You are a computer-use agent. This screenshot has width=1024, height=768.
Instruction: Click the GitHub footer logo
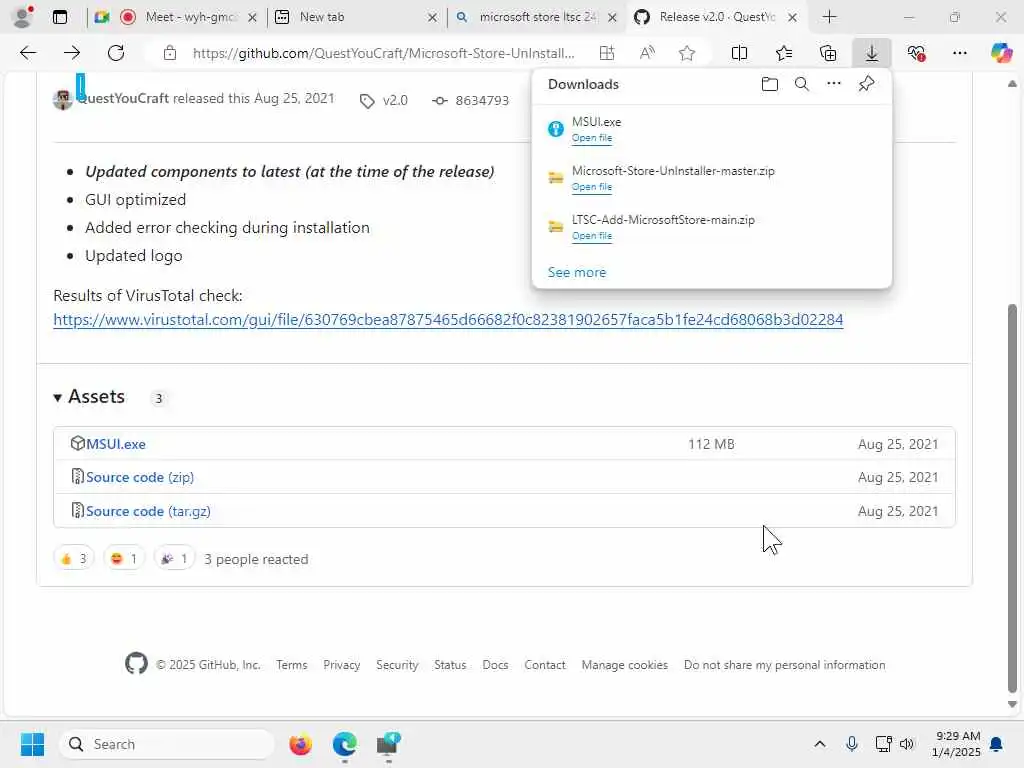click(136, 664)
